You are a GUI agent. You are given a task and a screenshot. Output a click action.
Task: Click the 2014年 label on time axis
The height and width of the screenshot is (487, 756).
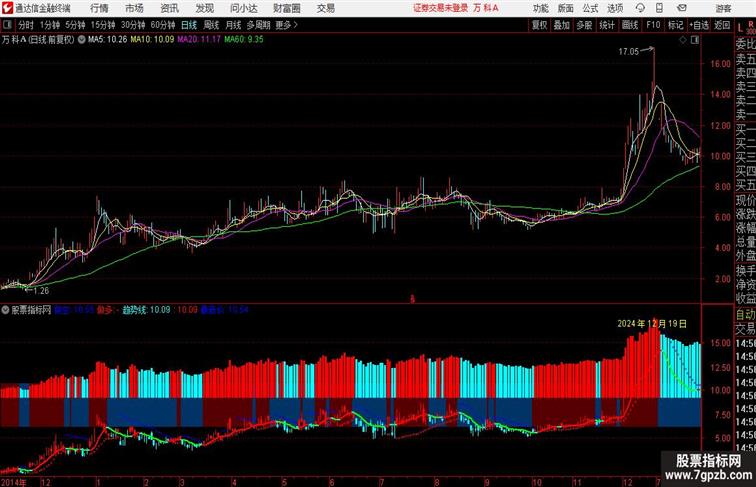pyautogui.click(x=14, y=482)
